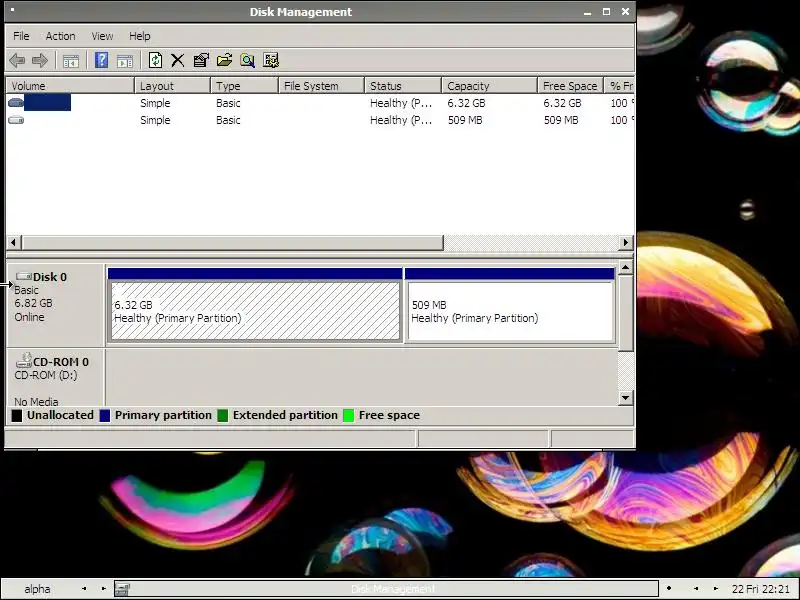
Task: Maximize the Disk Management window
Action: pos(606,11)
